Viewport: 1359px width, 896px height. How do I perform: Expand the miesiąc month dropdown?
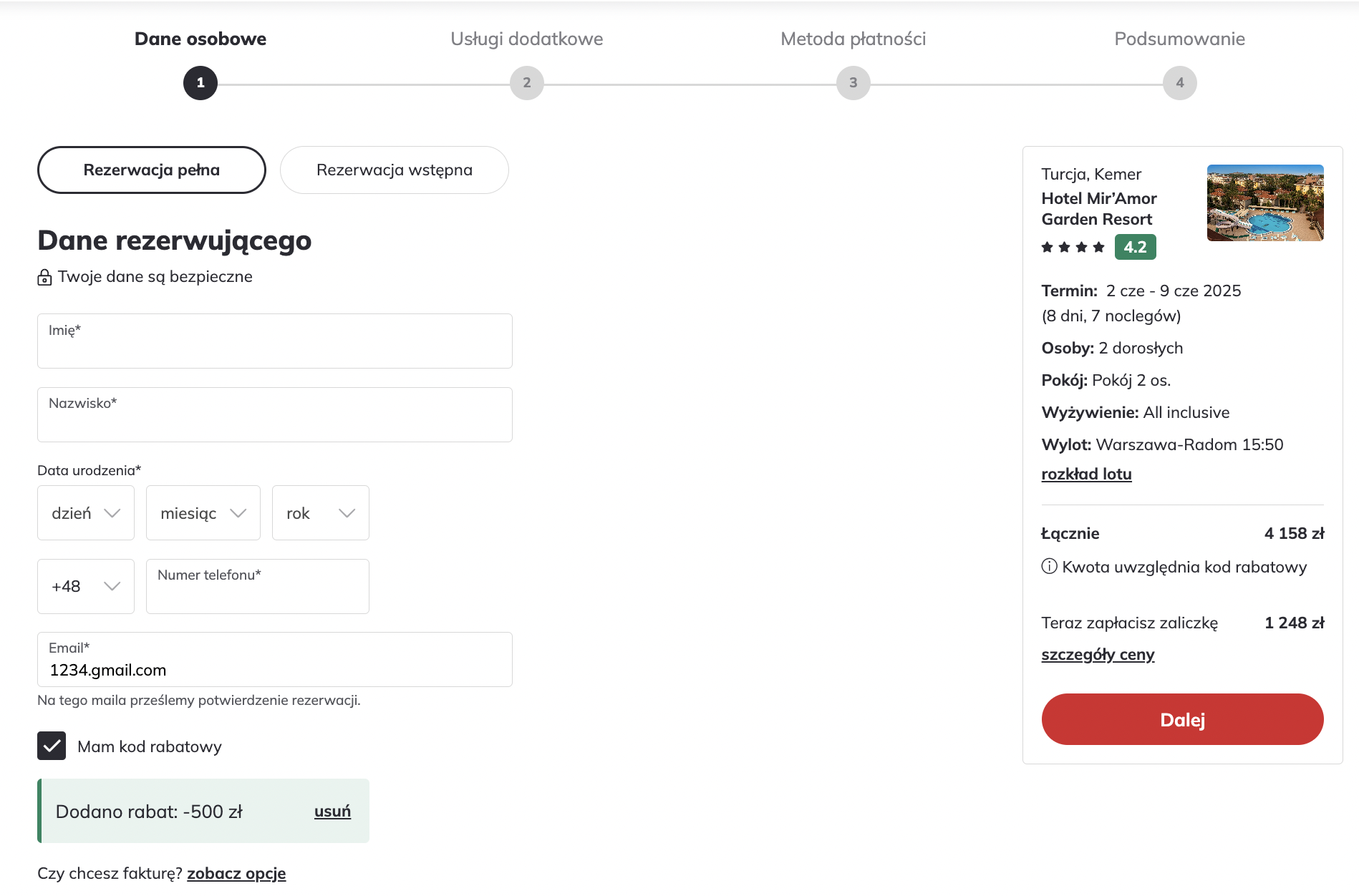pos(203,513)
